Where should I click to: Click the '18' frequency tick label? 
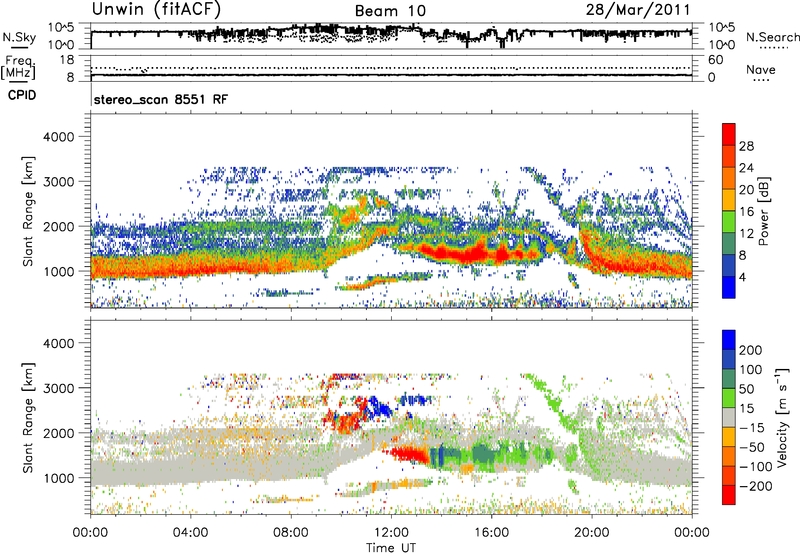pyautogui.click(x=67, y=60)
